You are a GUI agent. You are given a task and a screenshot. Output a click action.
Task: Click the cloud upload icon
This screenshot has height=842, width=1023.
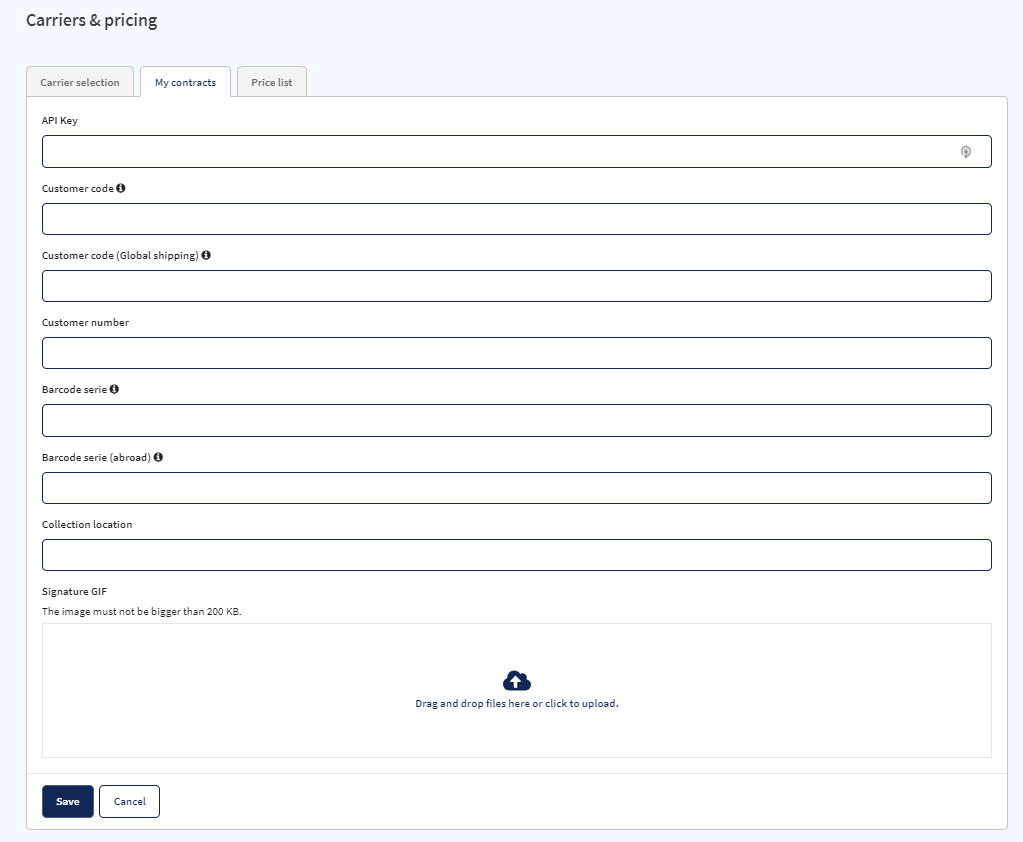(517, 681)
